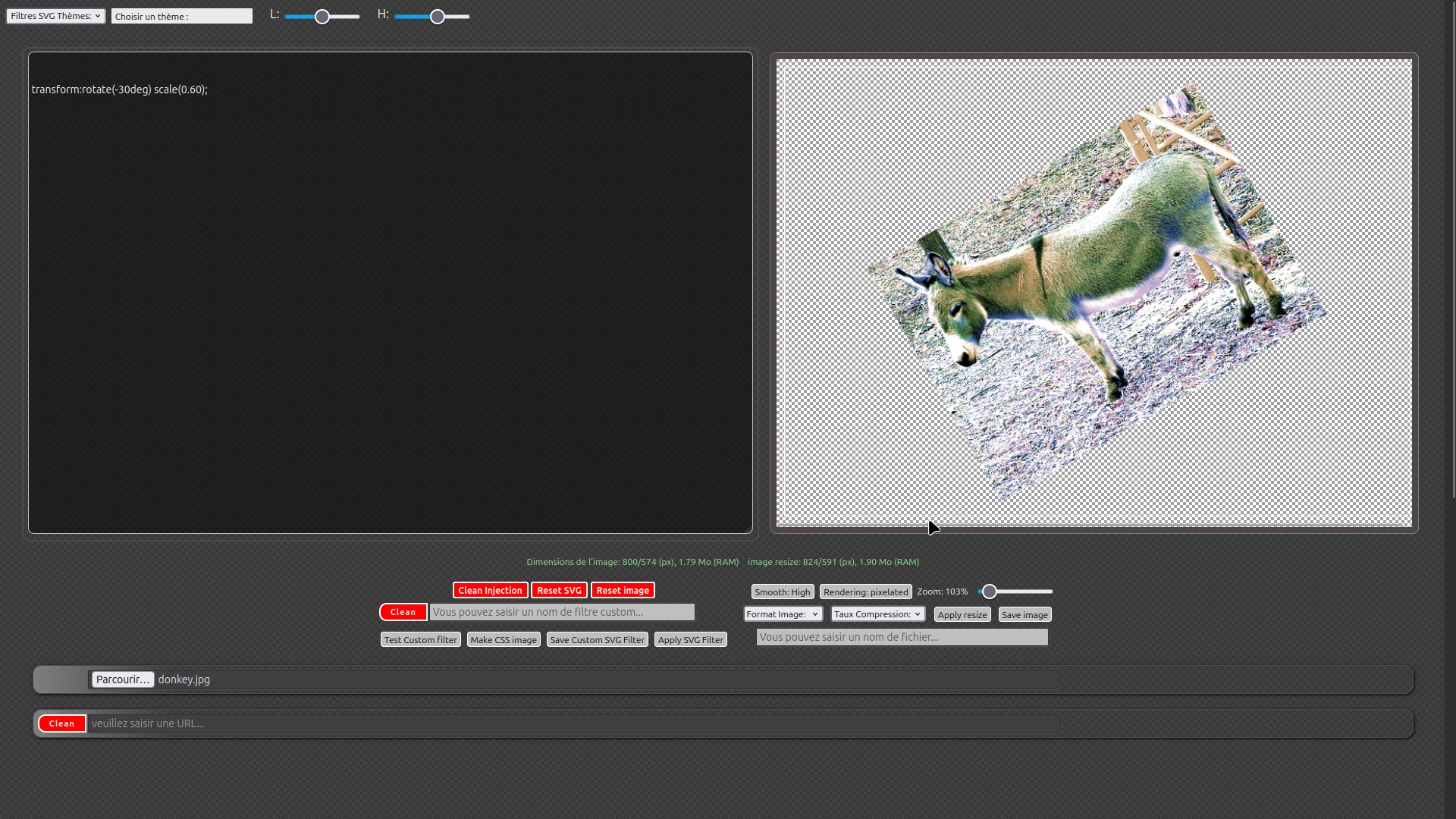Screen dimensions: 1456x819
Task: Click Test Custom filter button
Action: pos(420,640)
